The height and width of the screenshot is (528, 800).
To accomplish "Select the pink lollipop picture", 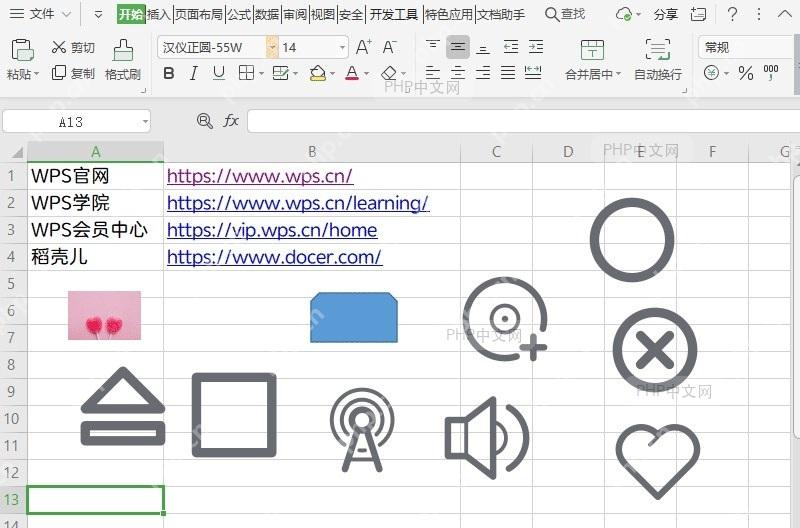I will (105, 315).
